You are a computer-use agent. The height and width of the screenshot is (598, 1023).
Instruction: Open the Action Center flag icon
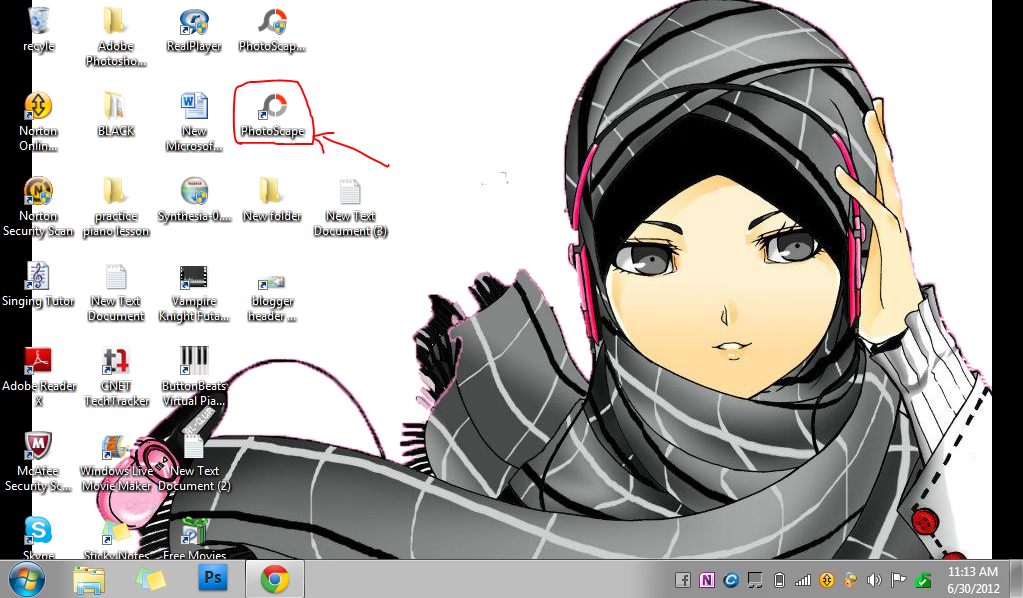898,580
